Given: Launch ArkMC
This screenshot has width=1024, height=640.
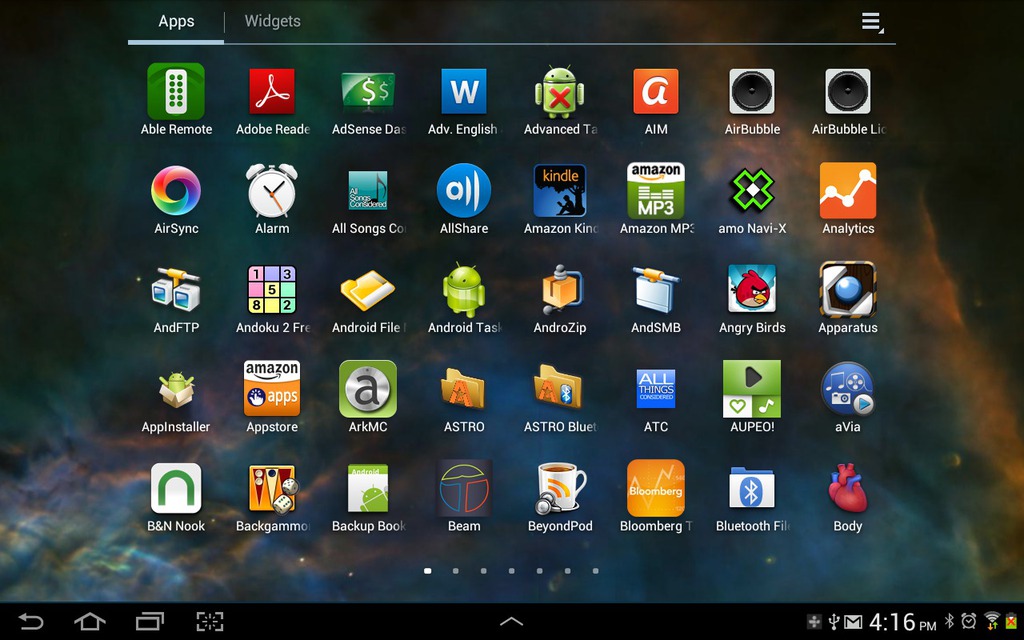Looking at the screenshot, I should (368, 389).
